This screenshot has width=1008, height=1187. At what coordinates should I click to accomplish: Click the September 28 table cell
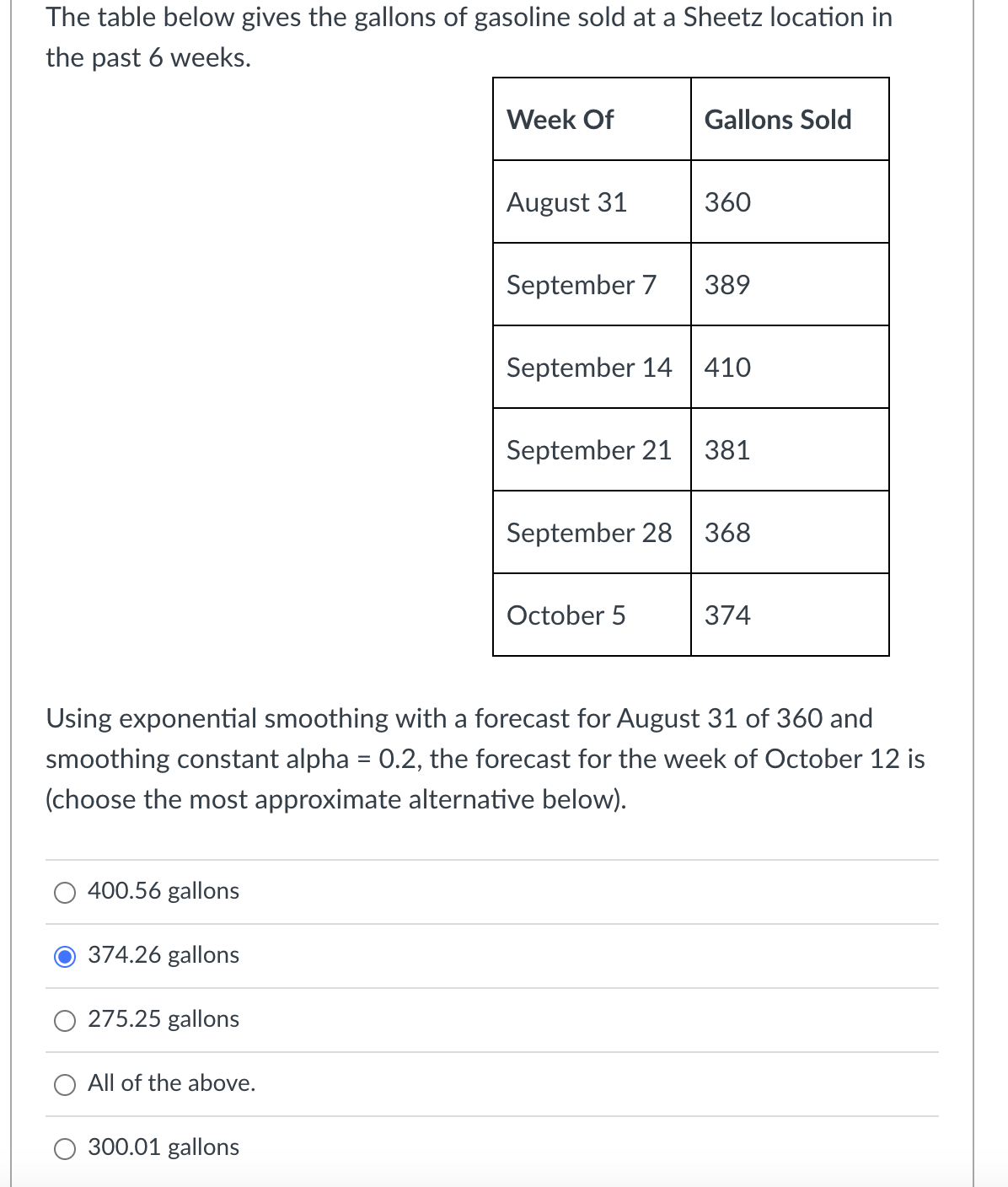coord(588,533)
